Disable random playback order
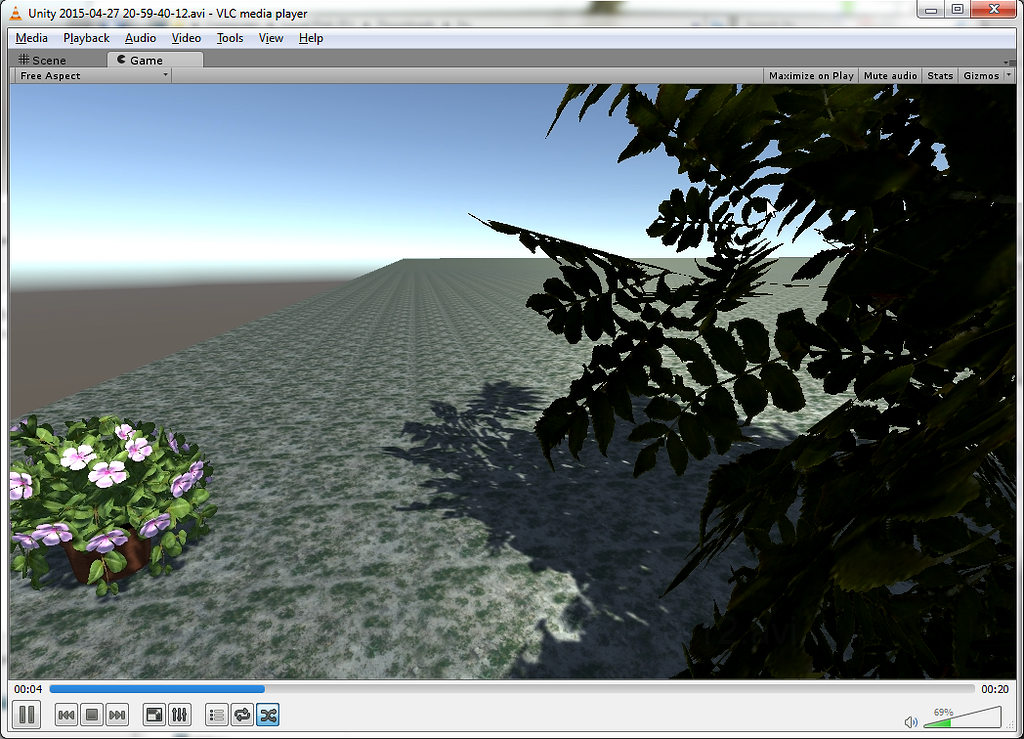 click(267, 714)
